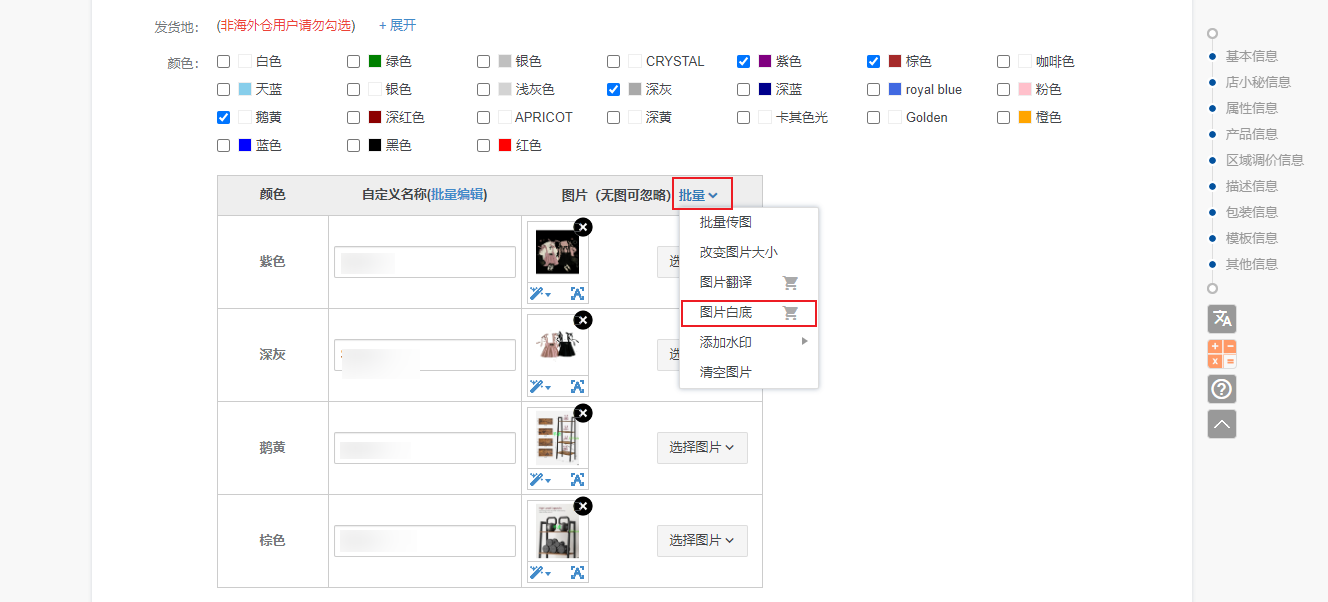Viewport: 1328px width, 602px height.
Task: Open 选择图片 dropdown in 棕色 row
Action: click(702, 540)
